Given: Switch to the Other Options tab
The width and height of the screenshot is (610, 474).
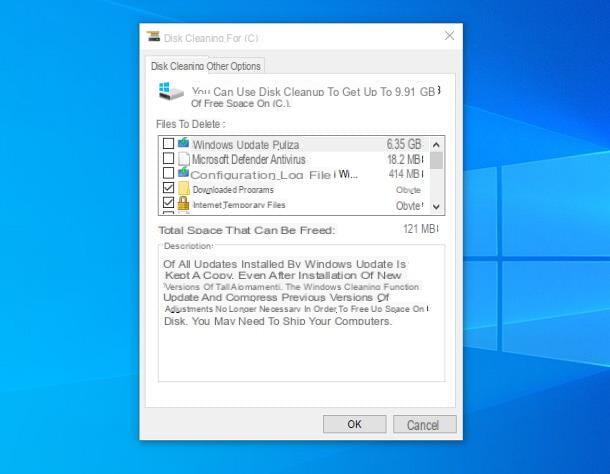Looking at the screenshot, I should click(x=233, y=67).
